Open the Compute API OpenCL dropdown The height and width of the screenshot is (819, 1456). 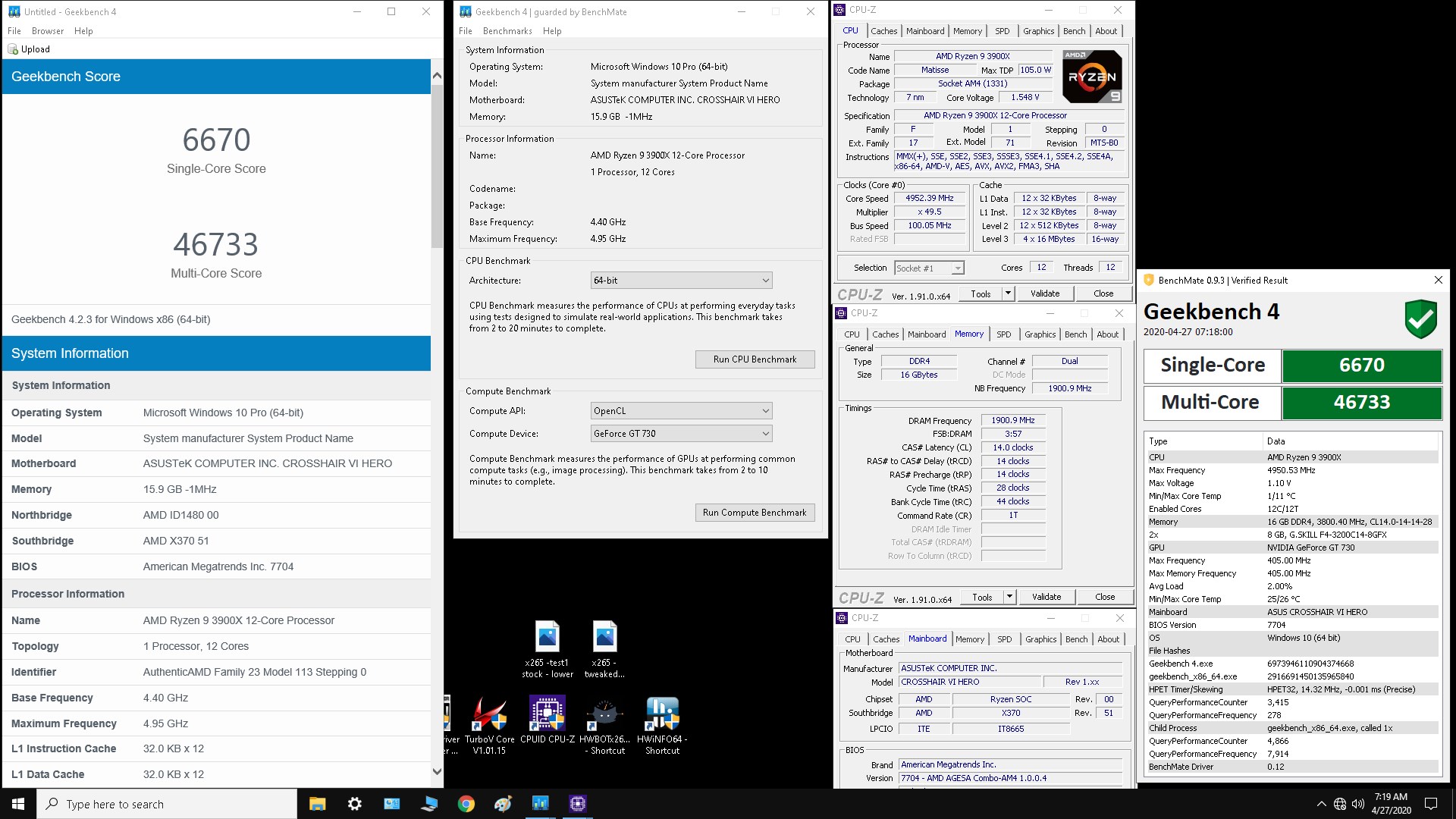[681, 411]
